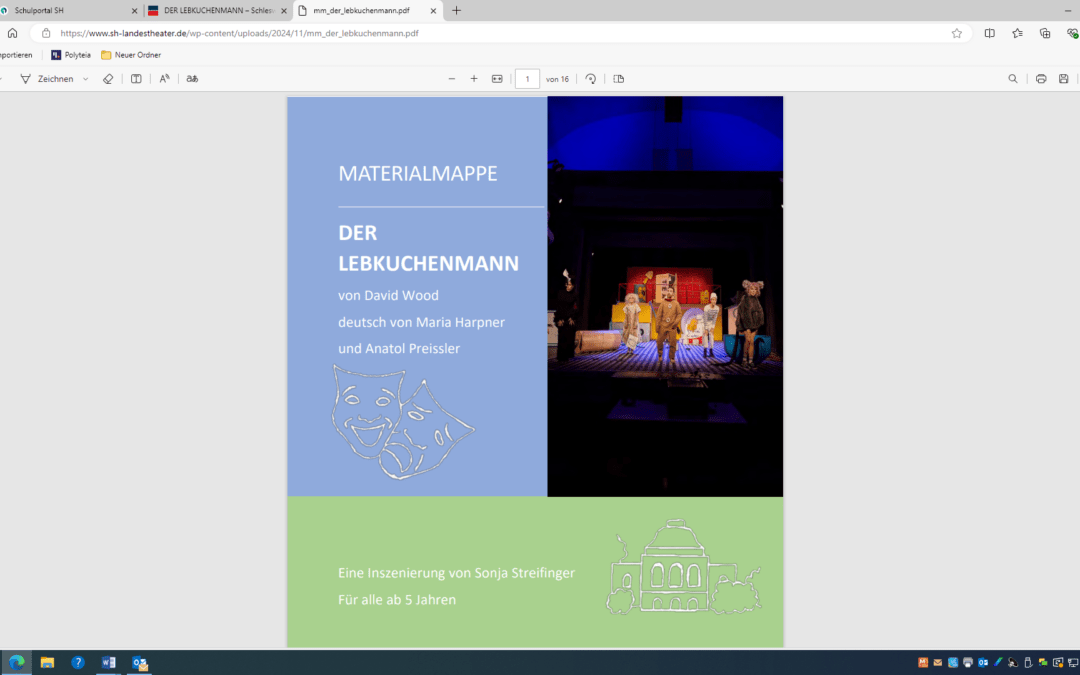The height and width of the screenshot is (675, 1080).
Task: Click the 'Für alle ab 5 Jahren' text
Action: [x=397, y=600]
